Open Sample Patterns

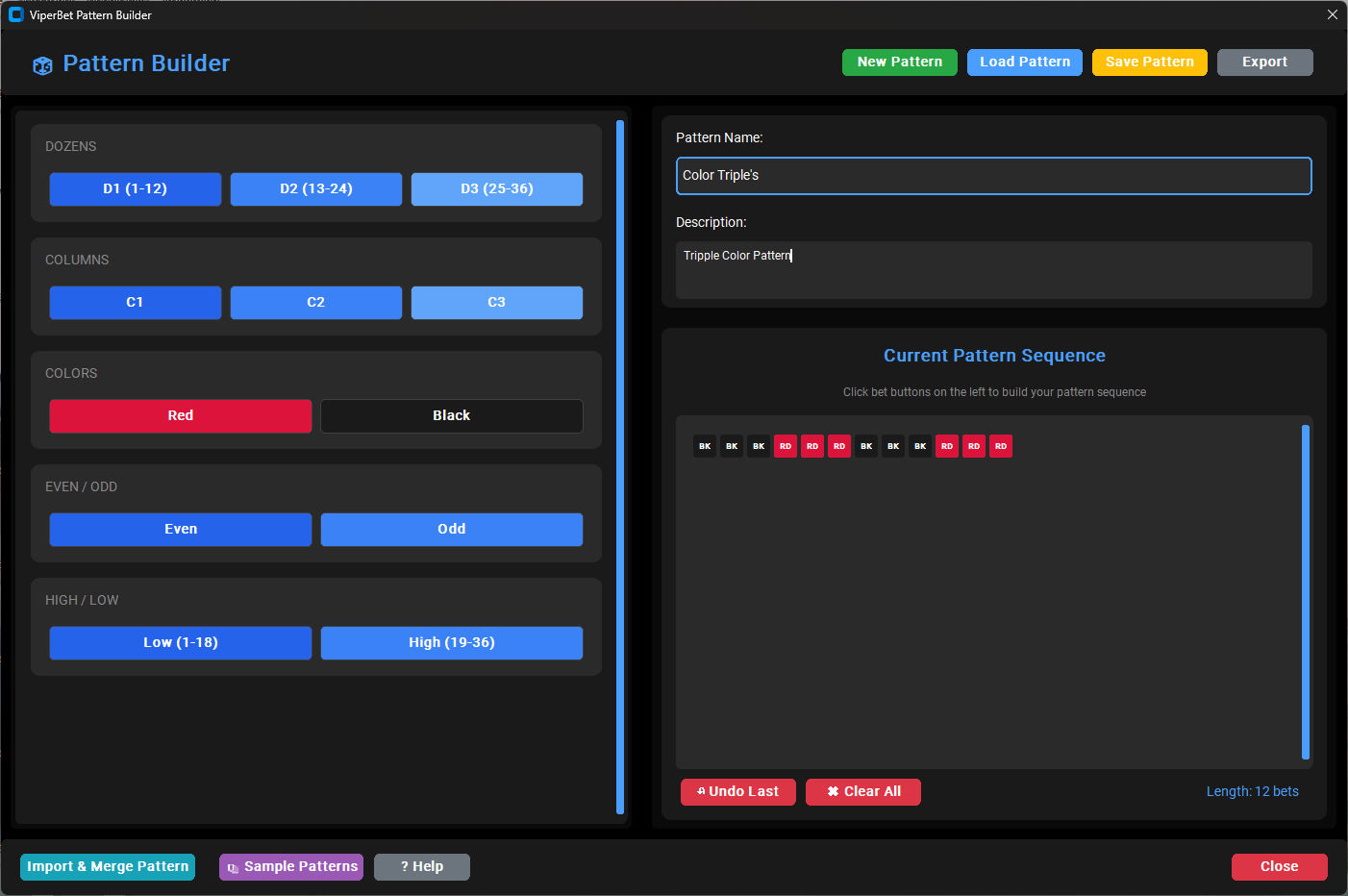[290, 866]
